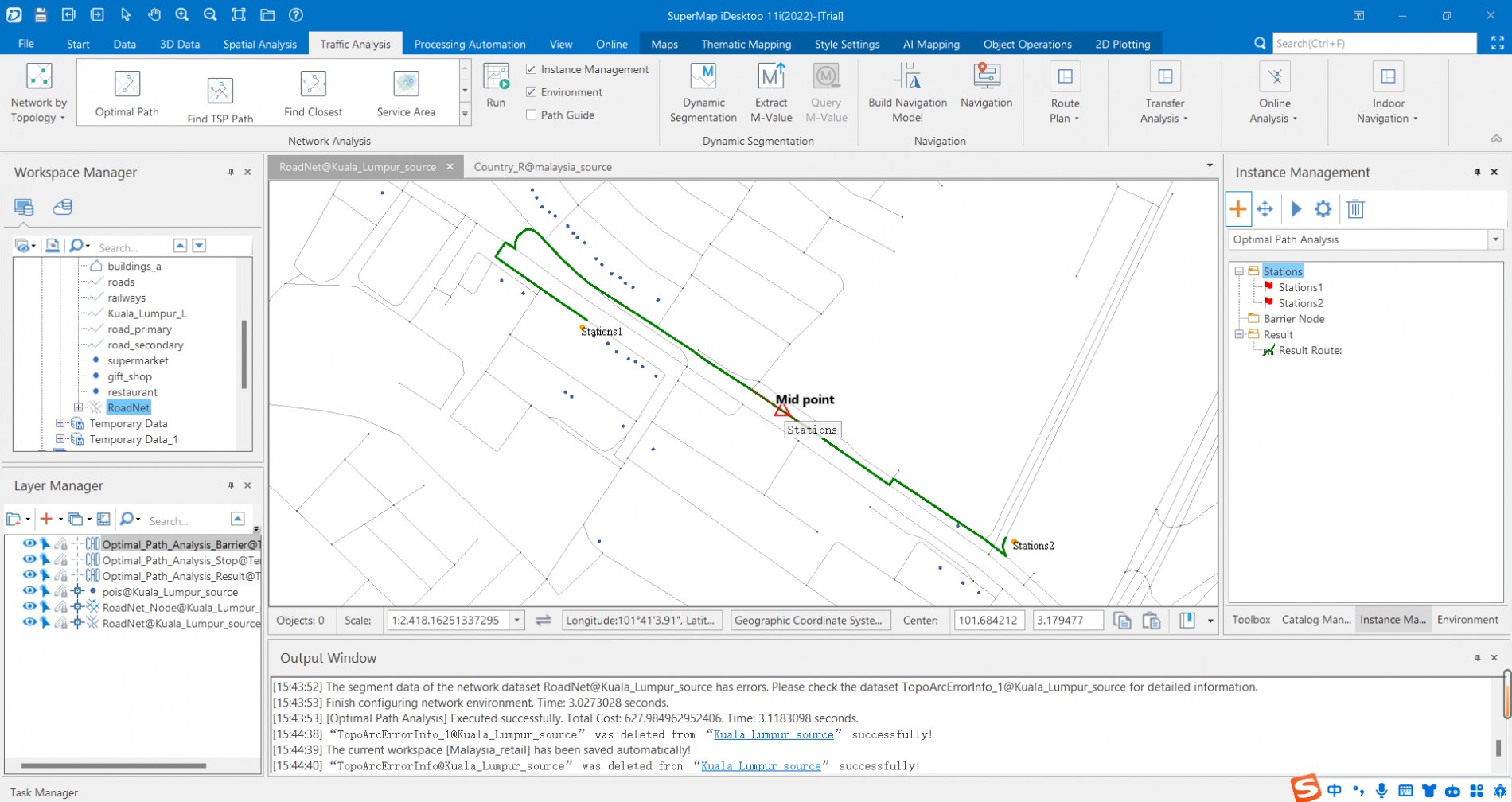Click the ribbon Search field
1512x802 pixels.
(1374, 44)
